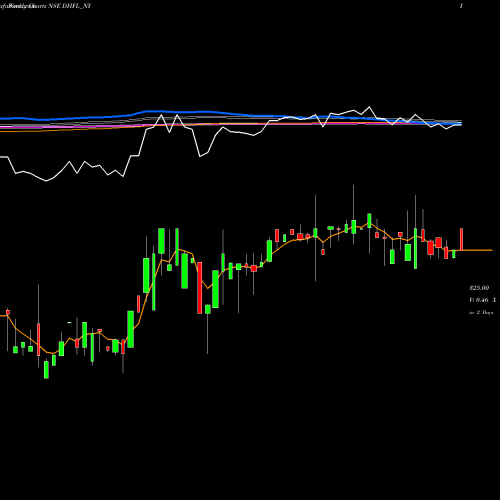The height and width of the screenshot is (500, 500).
Task: Click the first red candlestick on the chart
Action: [8, 312]
